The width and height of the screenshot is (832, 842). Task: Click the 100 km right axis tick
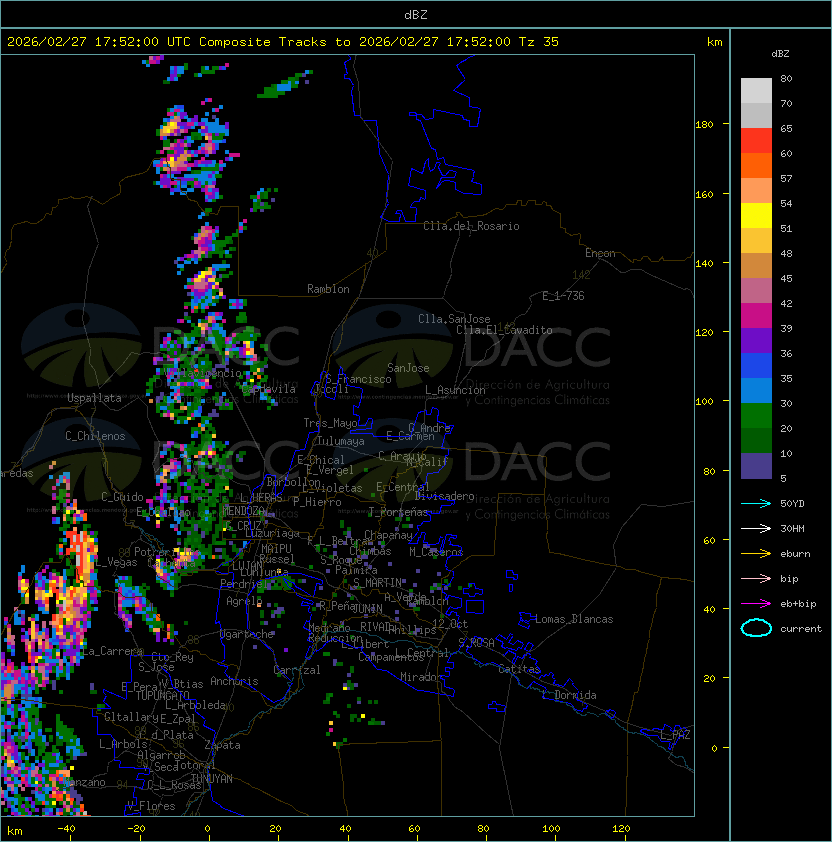[704, 402]
